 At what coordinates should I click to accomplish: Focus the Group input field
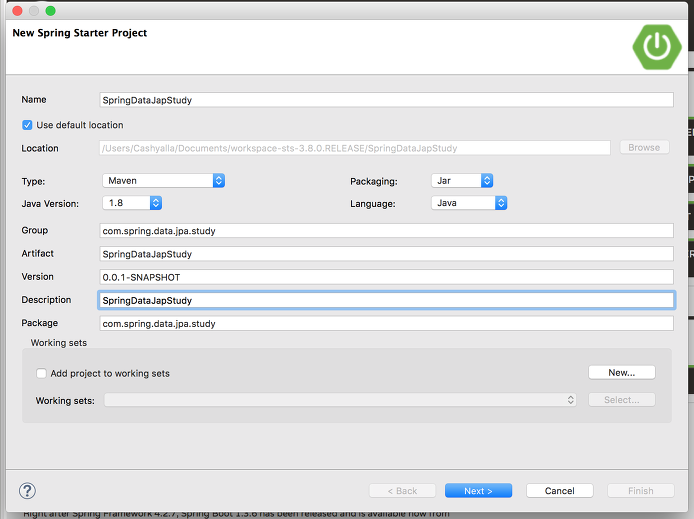(386, 231)
